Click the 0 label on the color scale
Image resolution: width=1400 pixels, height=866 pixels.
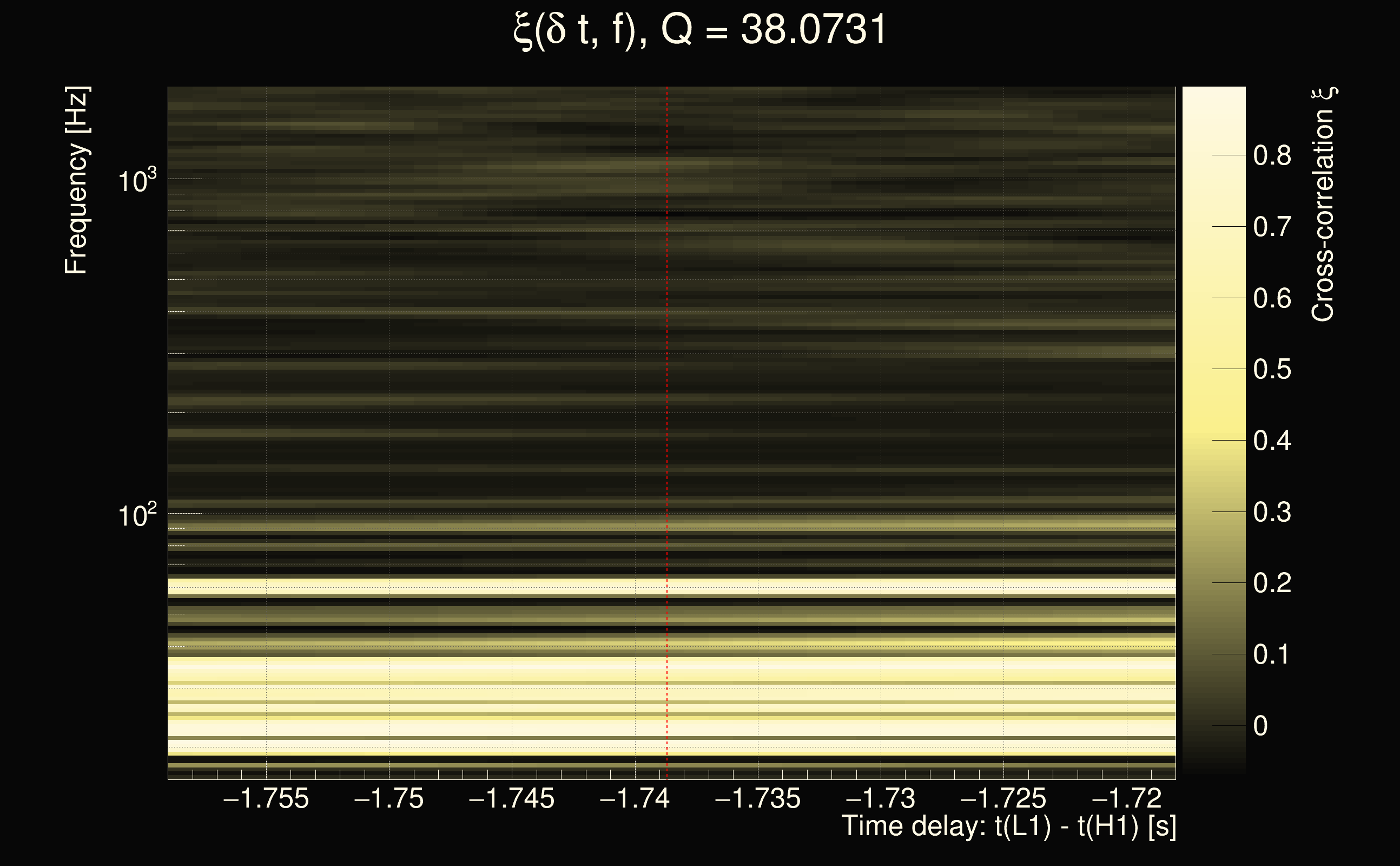(x=1260, y=726)
